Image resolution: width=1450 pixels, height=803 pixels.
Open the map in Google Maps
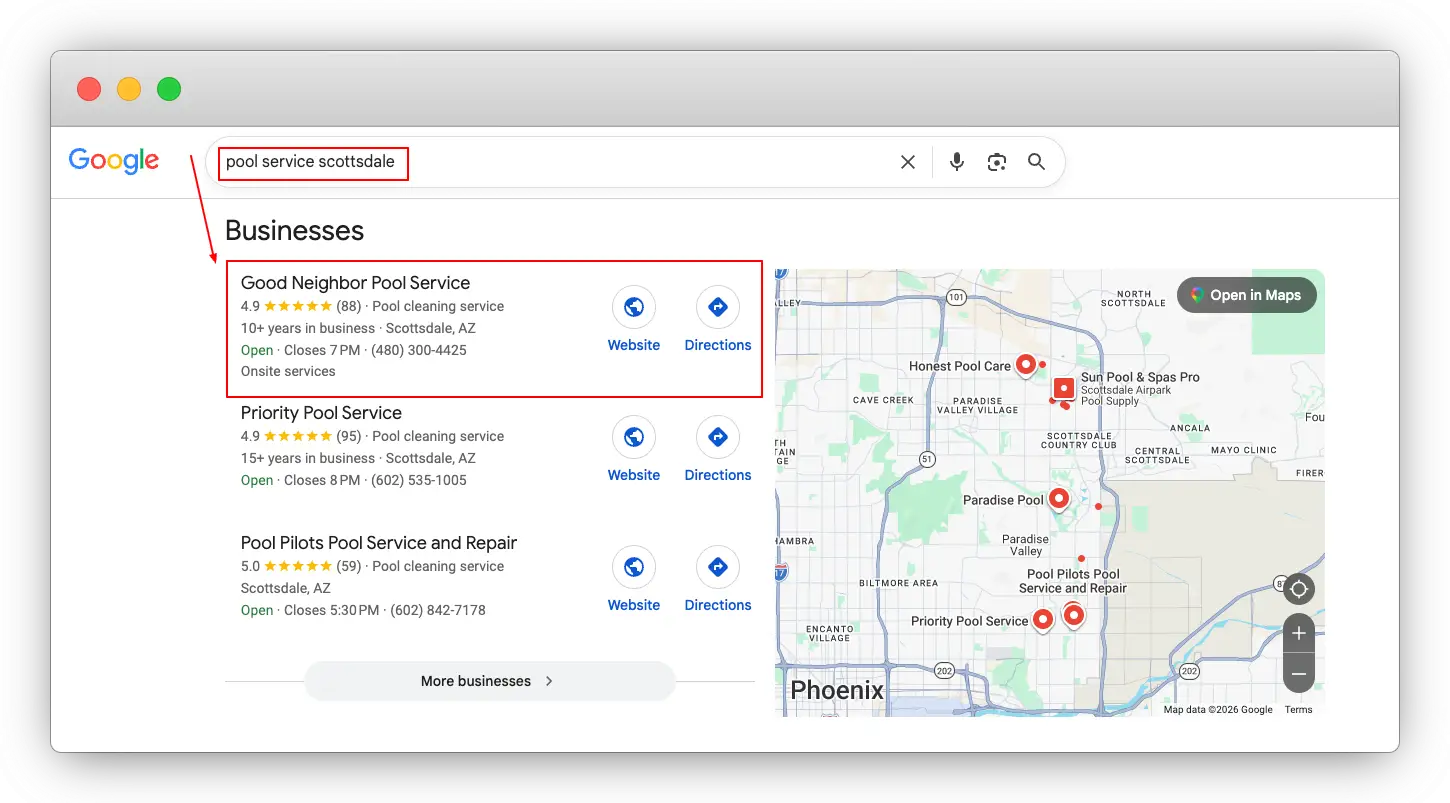[x=1247, y=295]
